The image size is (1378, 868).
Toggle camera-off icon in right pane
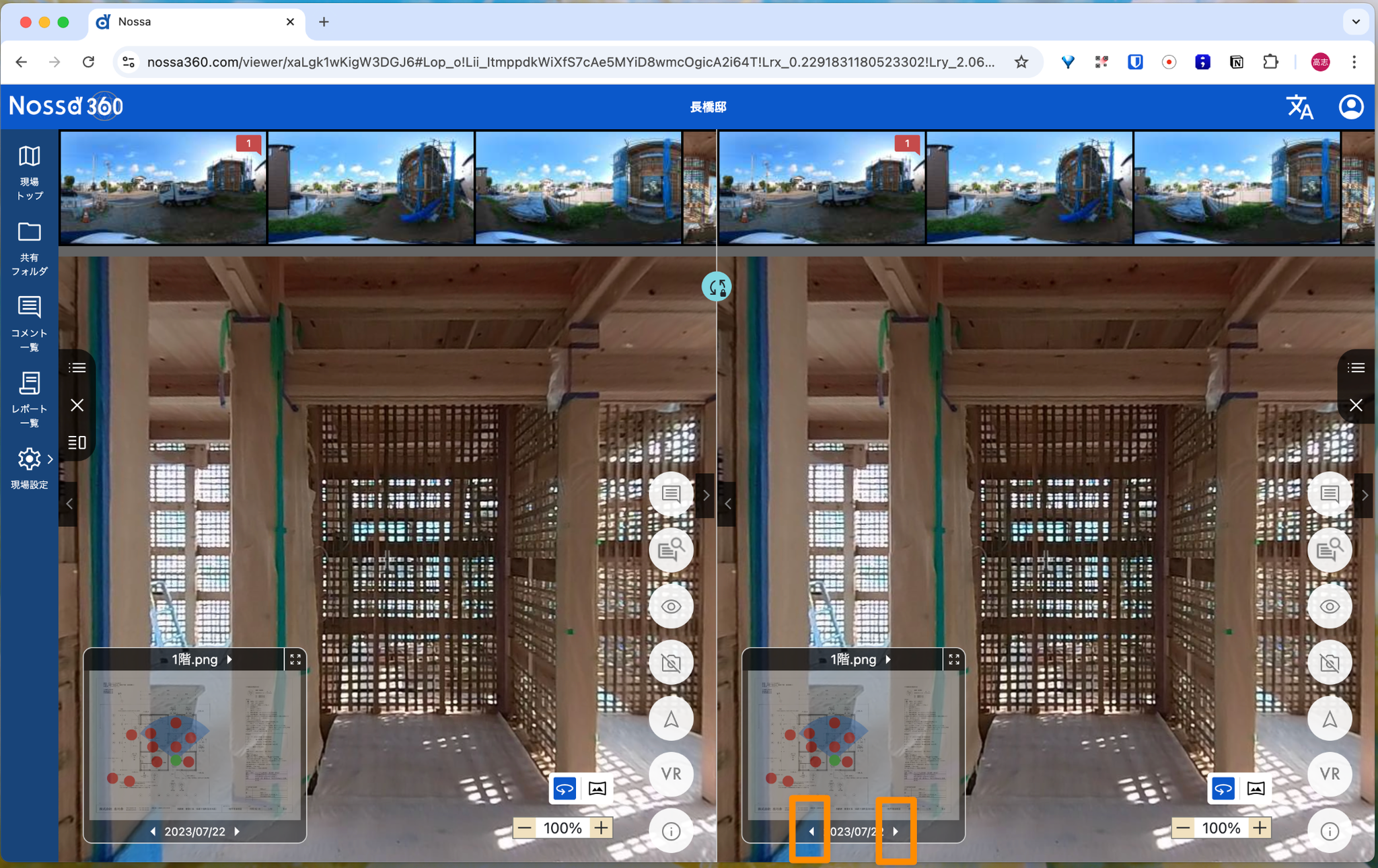tap(1329, 663)
